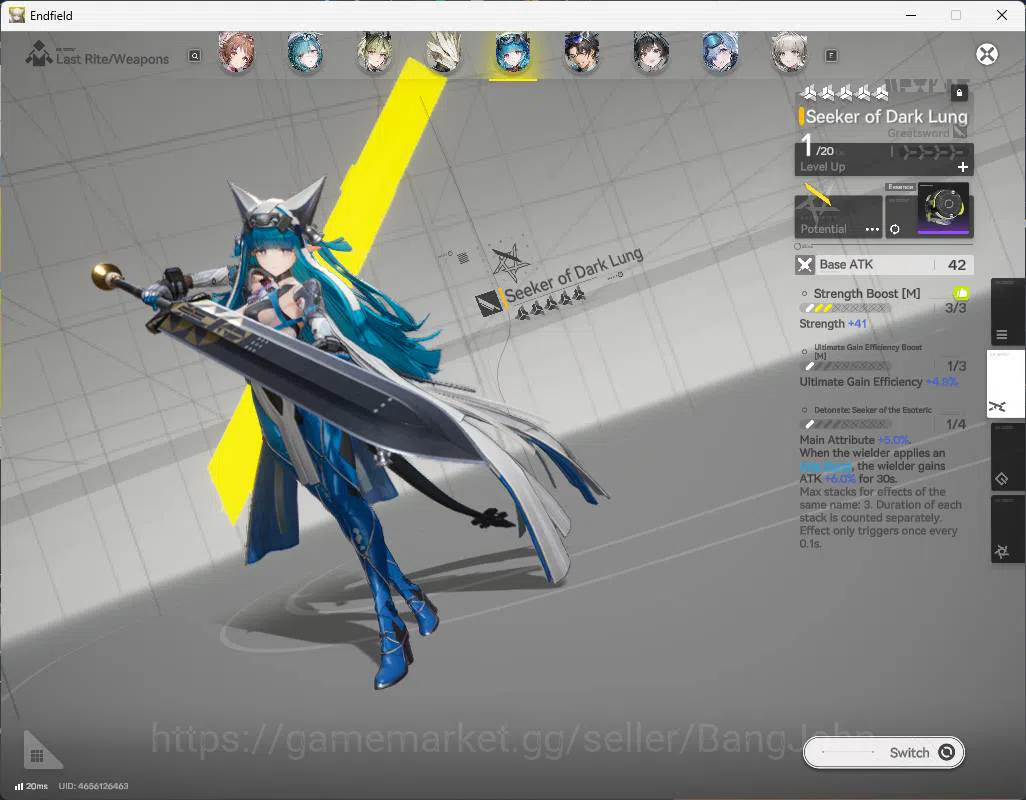Click the Level Up plus button
Screen dimensions: 1026x800
coord(963,167)
